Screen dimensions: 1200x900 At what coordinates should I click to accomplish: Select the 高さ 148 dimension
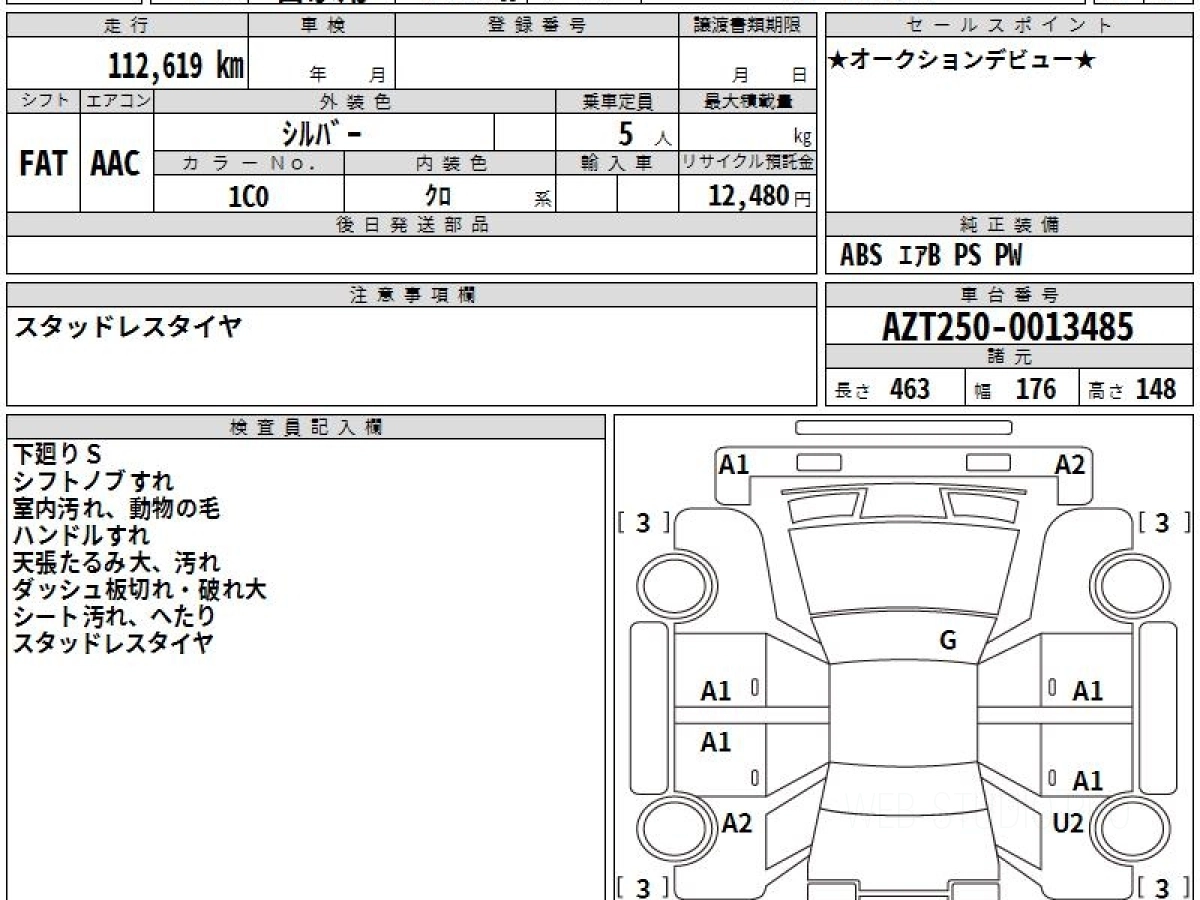pos(1132,389)
